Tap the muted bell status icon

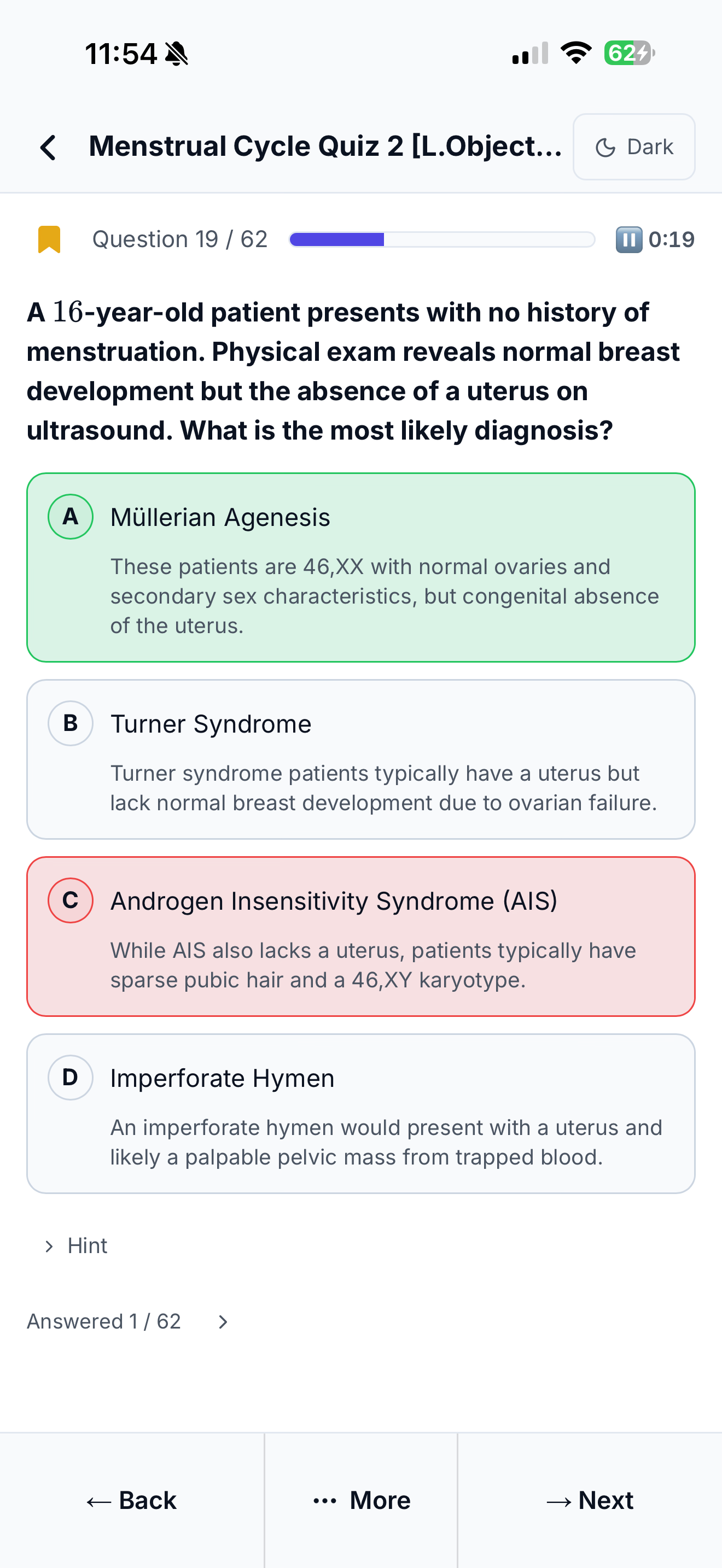[x=177, y=54]
